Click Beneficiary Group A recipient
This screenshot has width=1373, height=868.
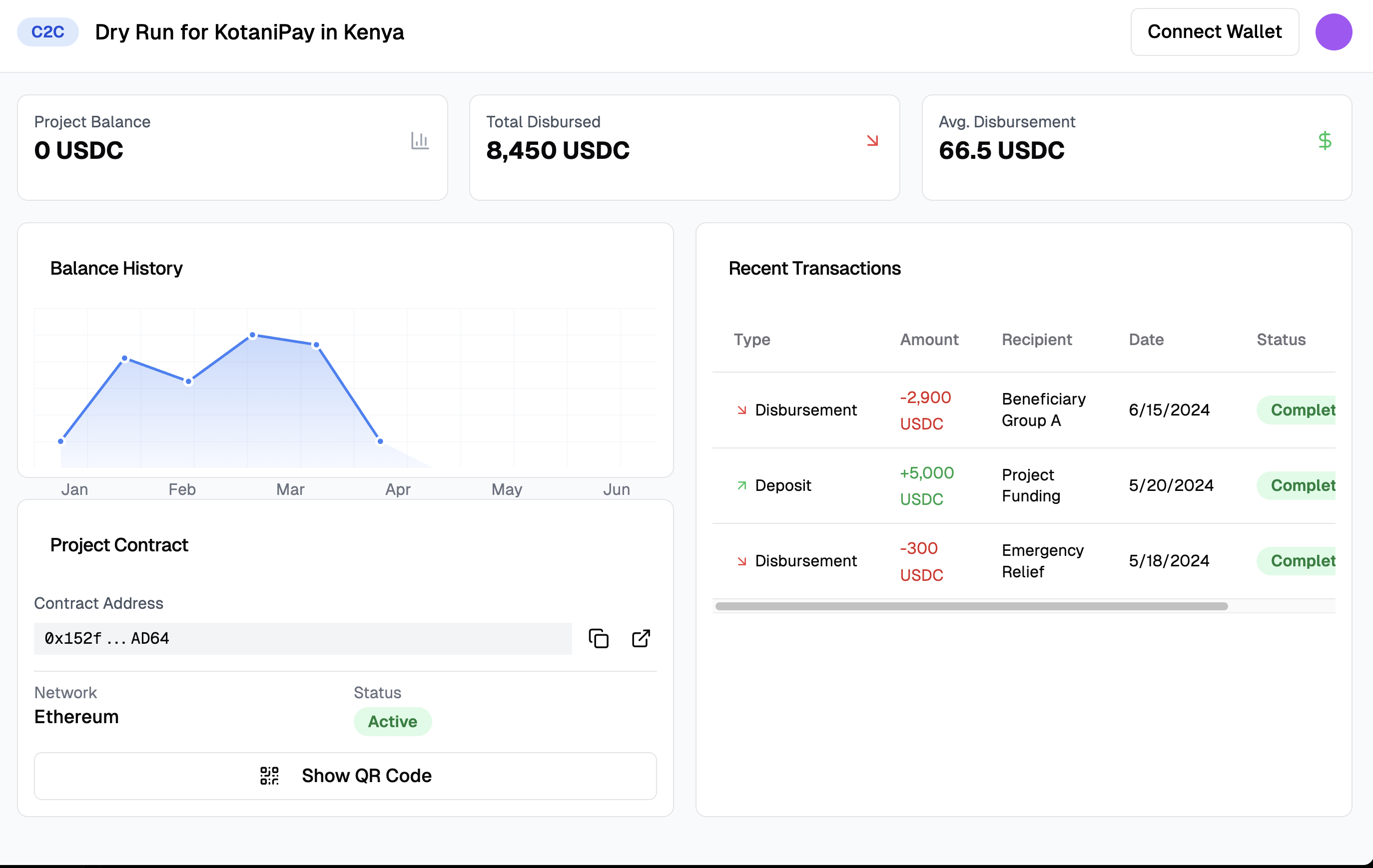(1043, 410)
